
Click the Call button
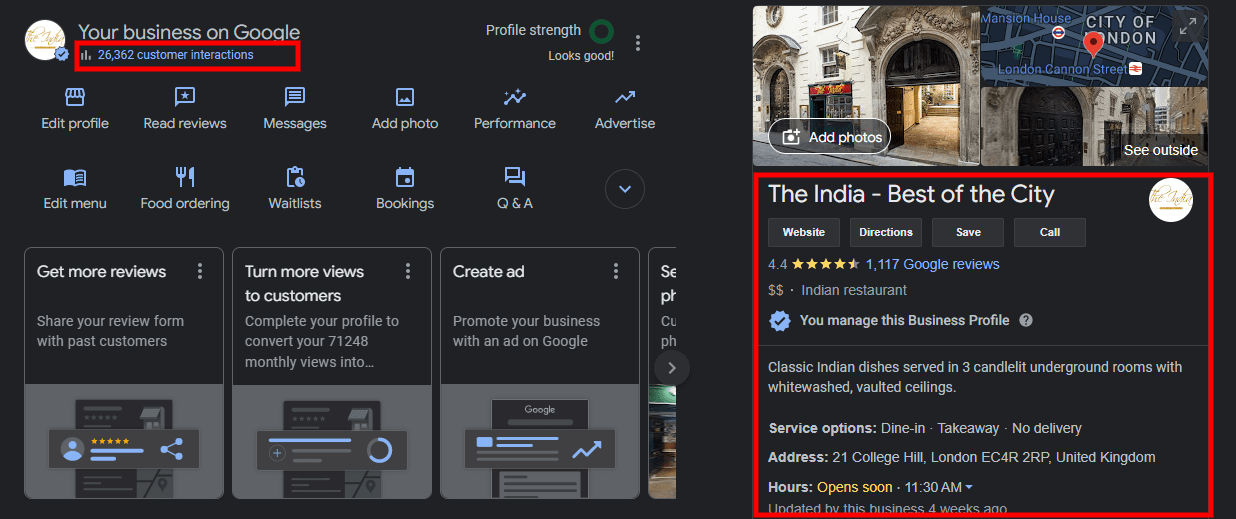click(x=1050, y=232)
